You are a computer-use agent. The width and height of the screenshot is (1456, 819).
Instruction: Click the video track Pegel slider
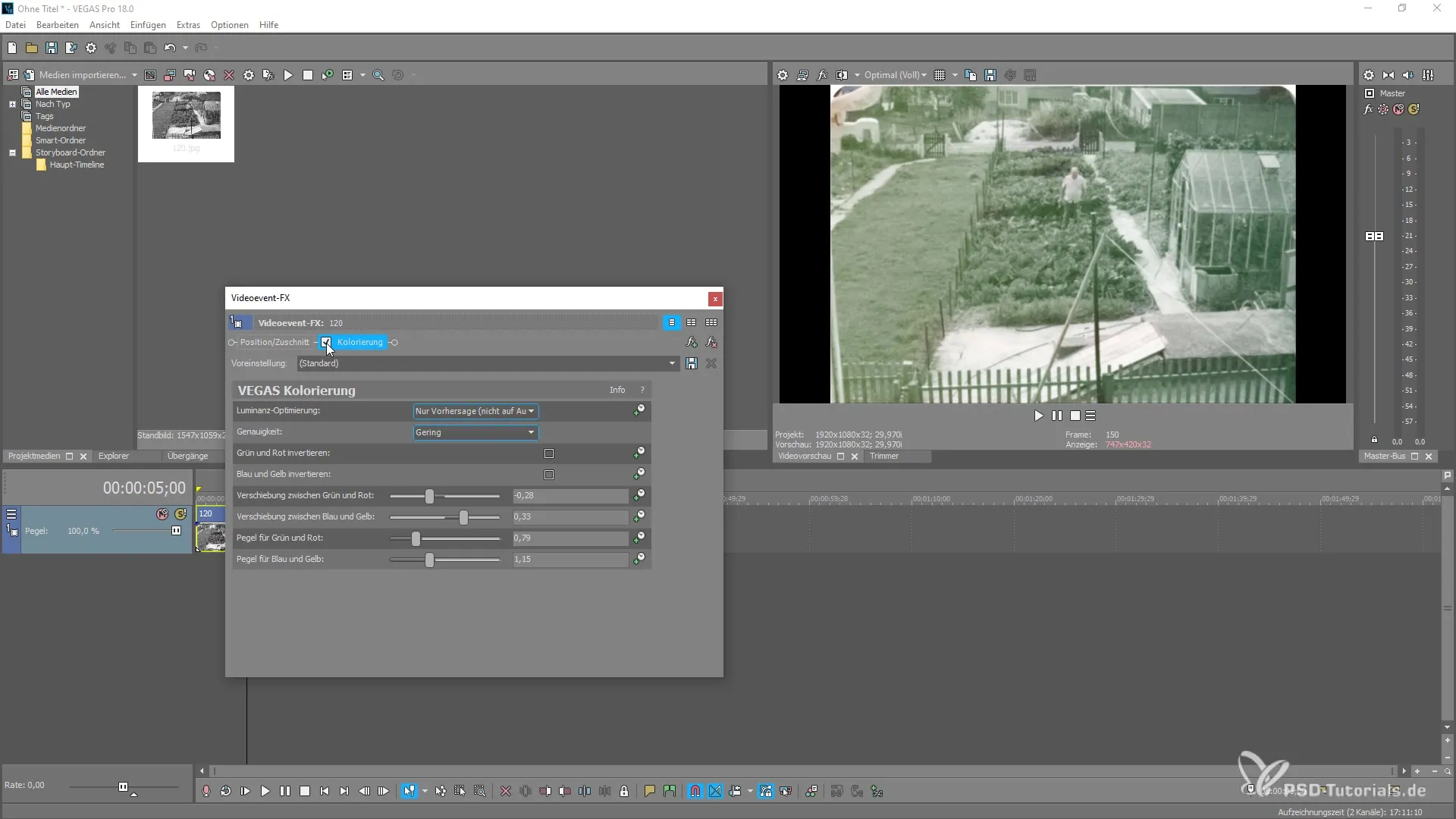pyautogui.click(x=146, y=531)
